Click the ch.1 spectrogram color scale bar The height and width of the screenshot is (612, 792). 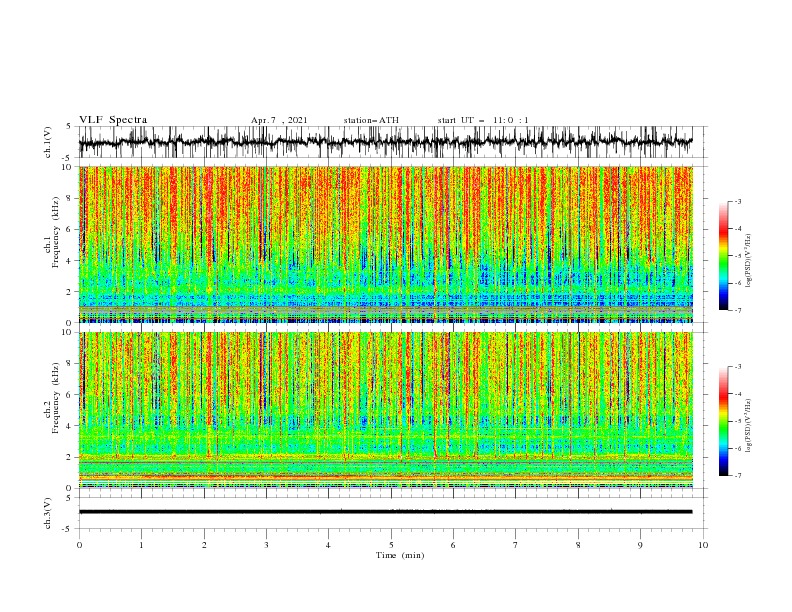point(723,256)
